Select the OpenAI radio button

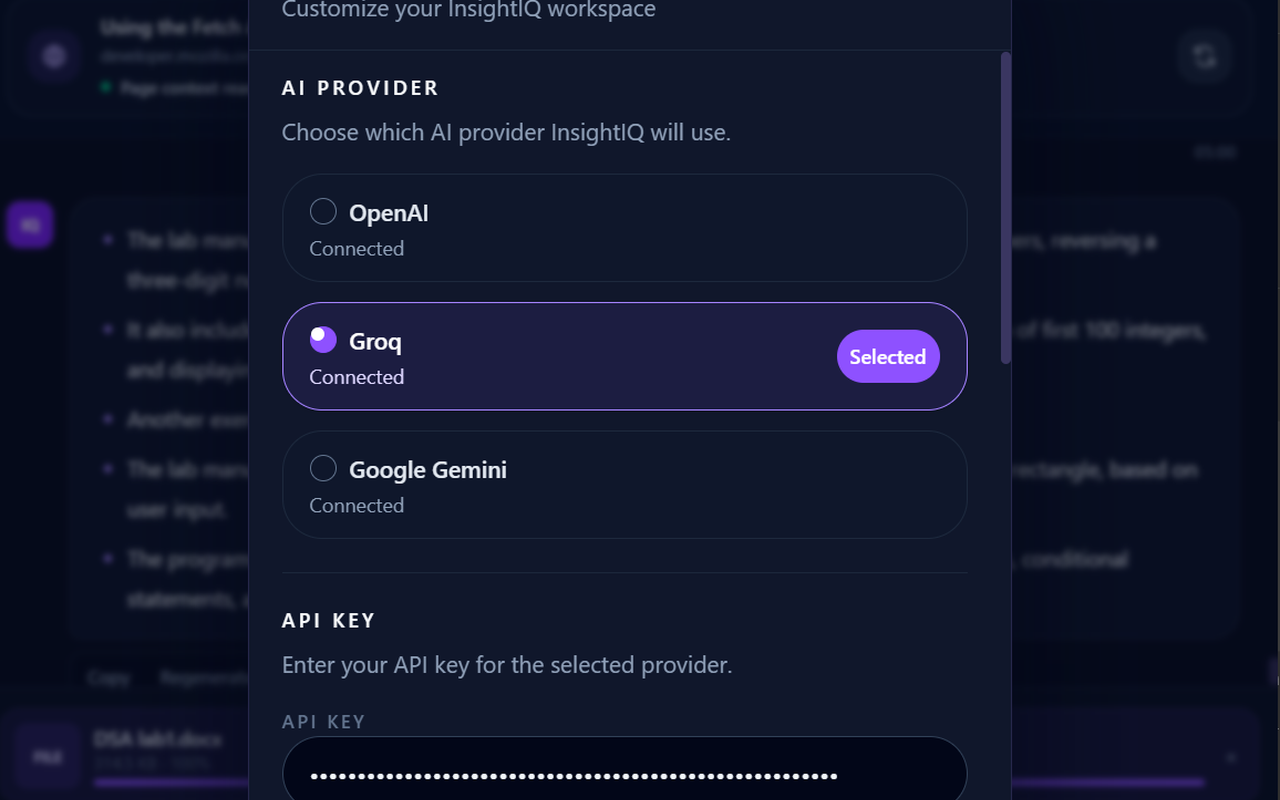click(323, 211)
